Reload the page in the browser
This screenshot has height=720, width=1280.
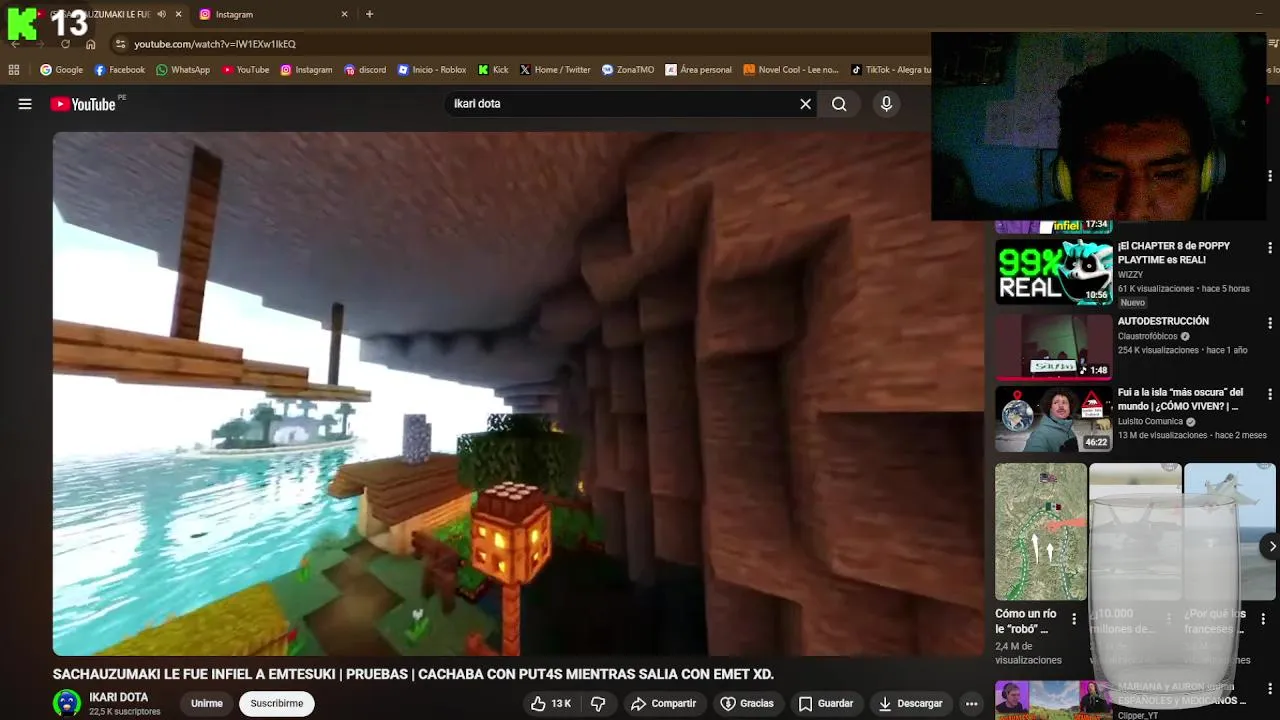(x=66, y=44)
